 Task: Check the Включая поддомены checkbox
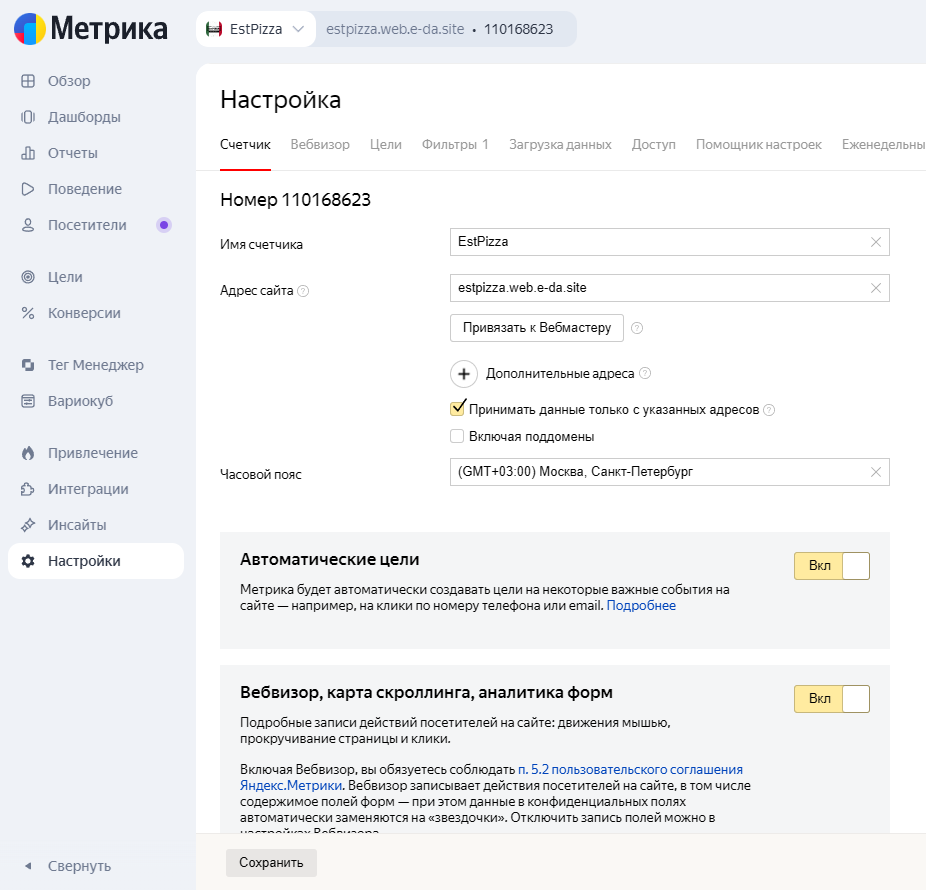pos(457,436)
